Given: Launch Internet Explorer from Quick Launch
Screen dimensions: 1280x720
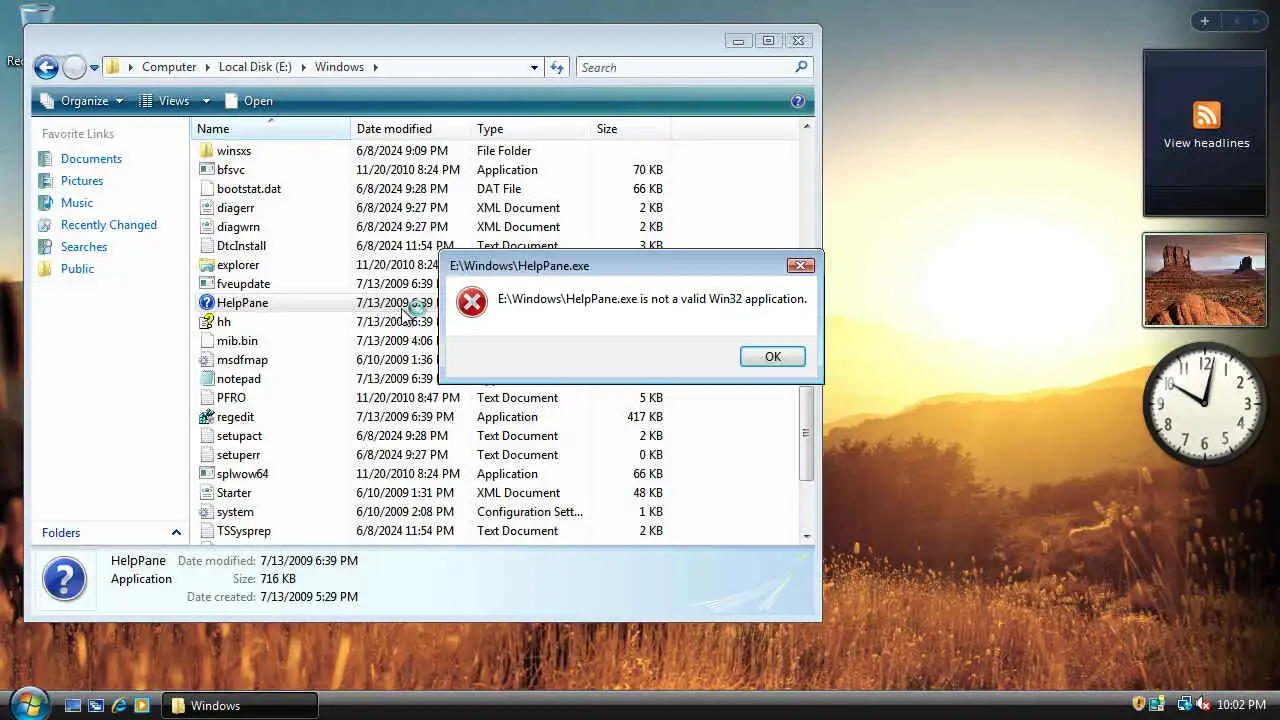Looking at the screenshot, I should (119, 705).
